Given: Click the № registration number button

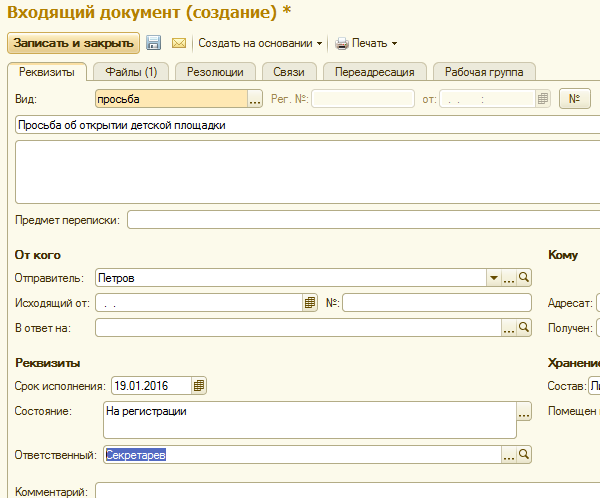Looking at the screenshot, I should pyautogui.click(x=574, y=99).
